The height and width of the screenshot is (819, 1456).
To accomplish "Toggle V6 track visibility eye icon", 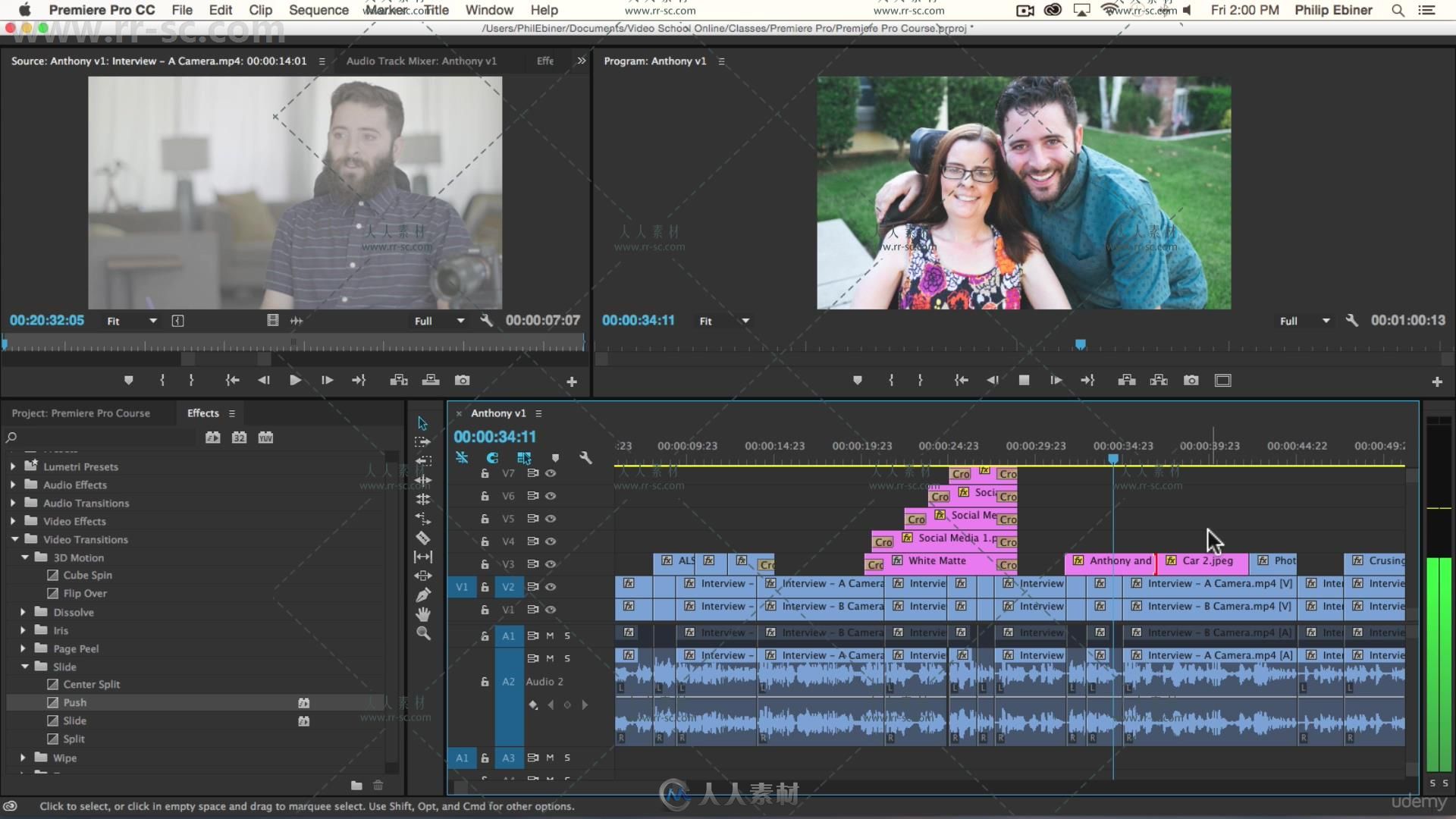I will 550,495.
